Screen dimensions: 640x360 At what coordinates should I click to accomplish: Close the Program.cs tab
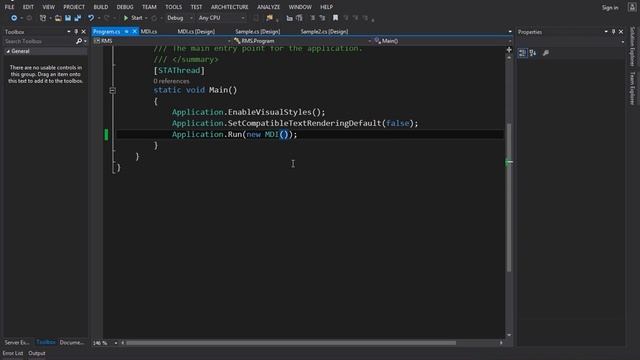coord(134,31)
